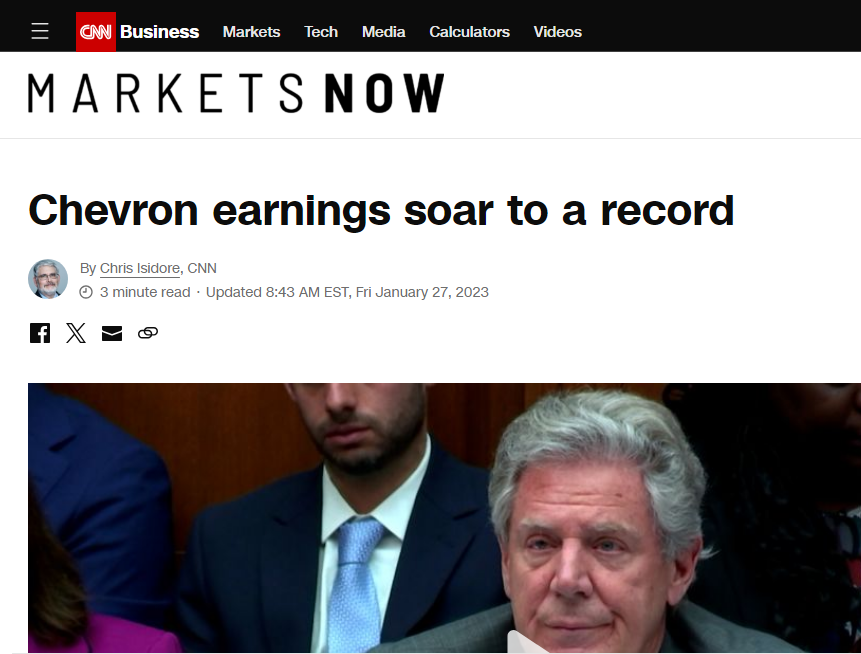The height and width of the screenshot is (654, 861).
Task: Click Chris Isidore's author avatar
Action: point(48,279)
